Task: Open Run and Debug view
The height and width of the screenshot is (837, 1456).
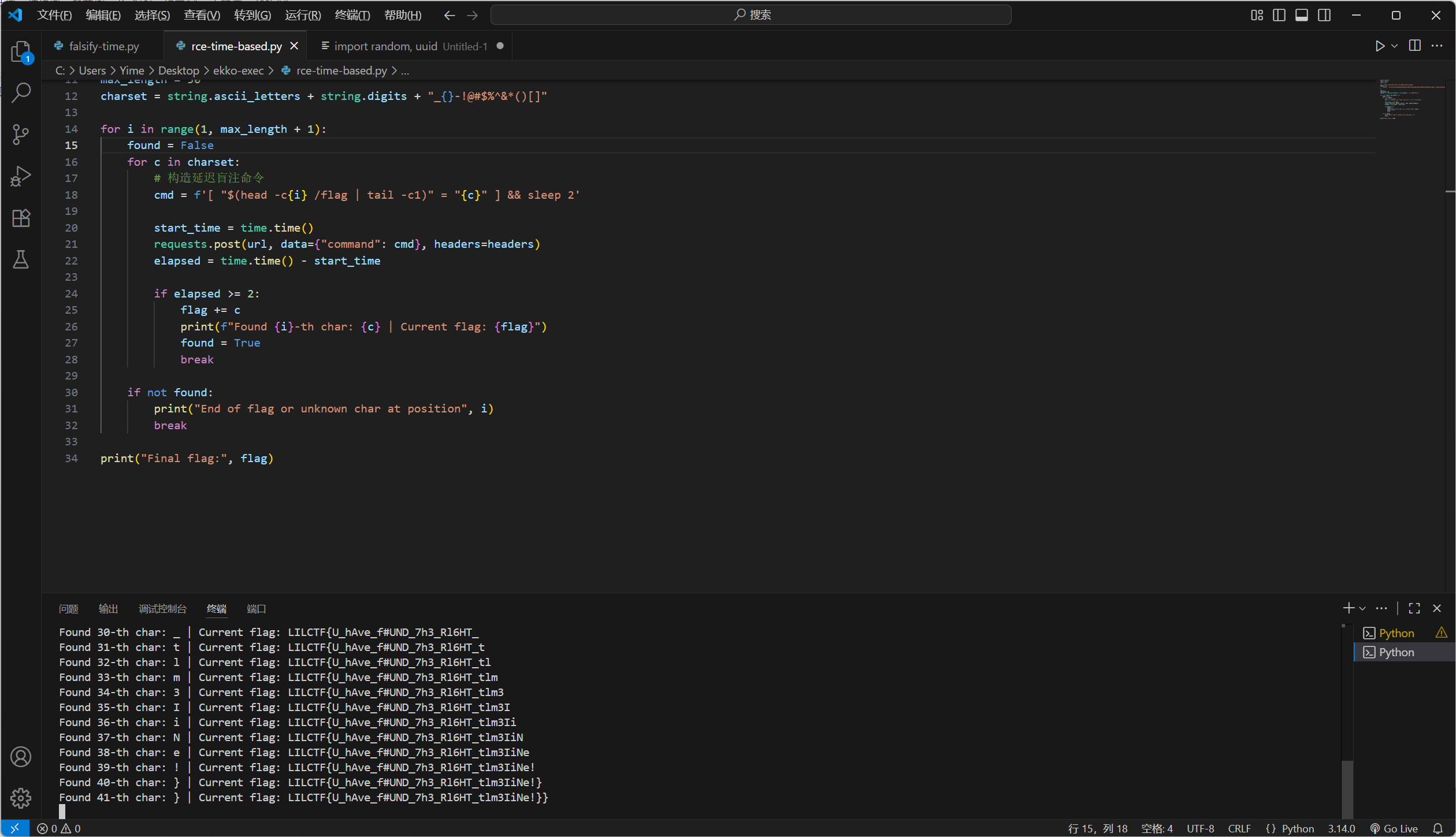Action: pyautogui.click(x=21, y=176)
